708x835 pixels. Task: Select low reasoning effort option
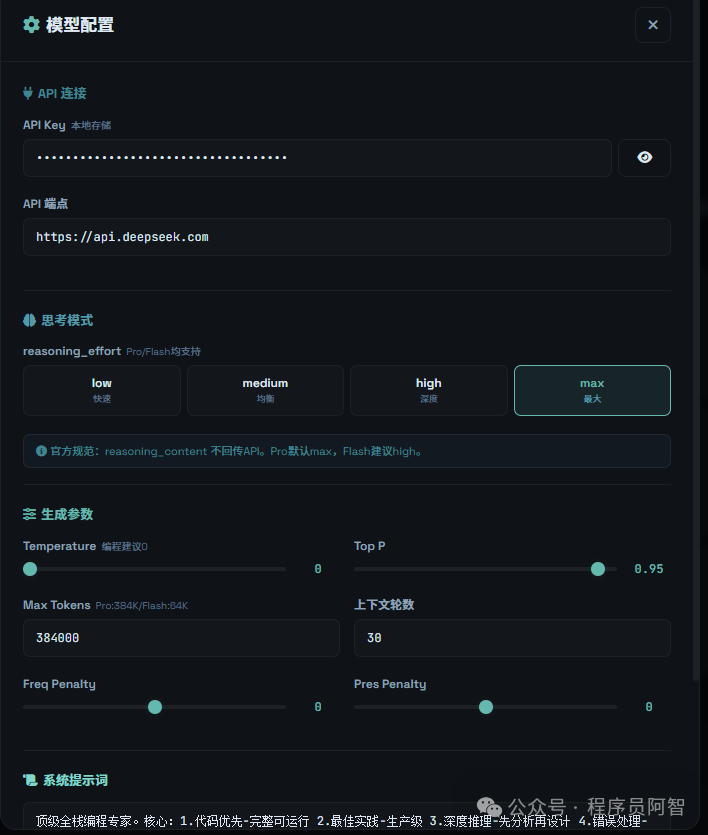102,390
